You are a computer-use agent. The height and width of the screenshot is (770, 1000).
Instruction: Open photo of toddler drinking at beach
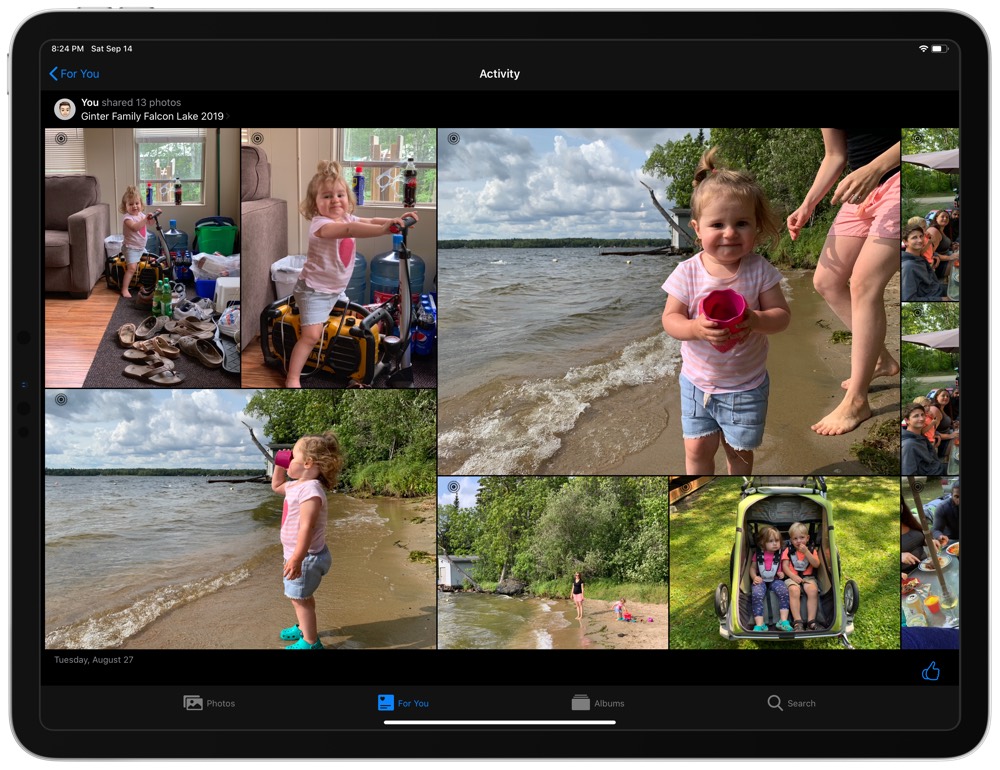[x=240, y=519]
